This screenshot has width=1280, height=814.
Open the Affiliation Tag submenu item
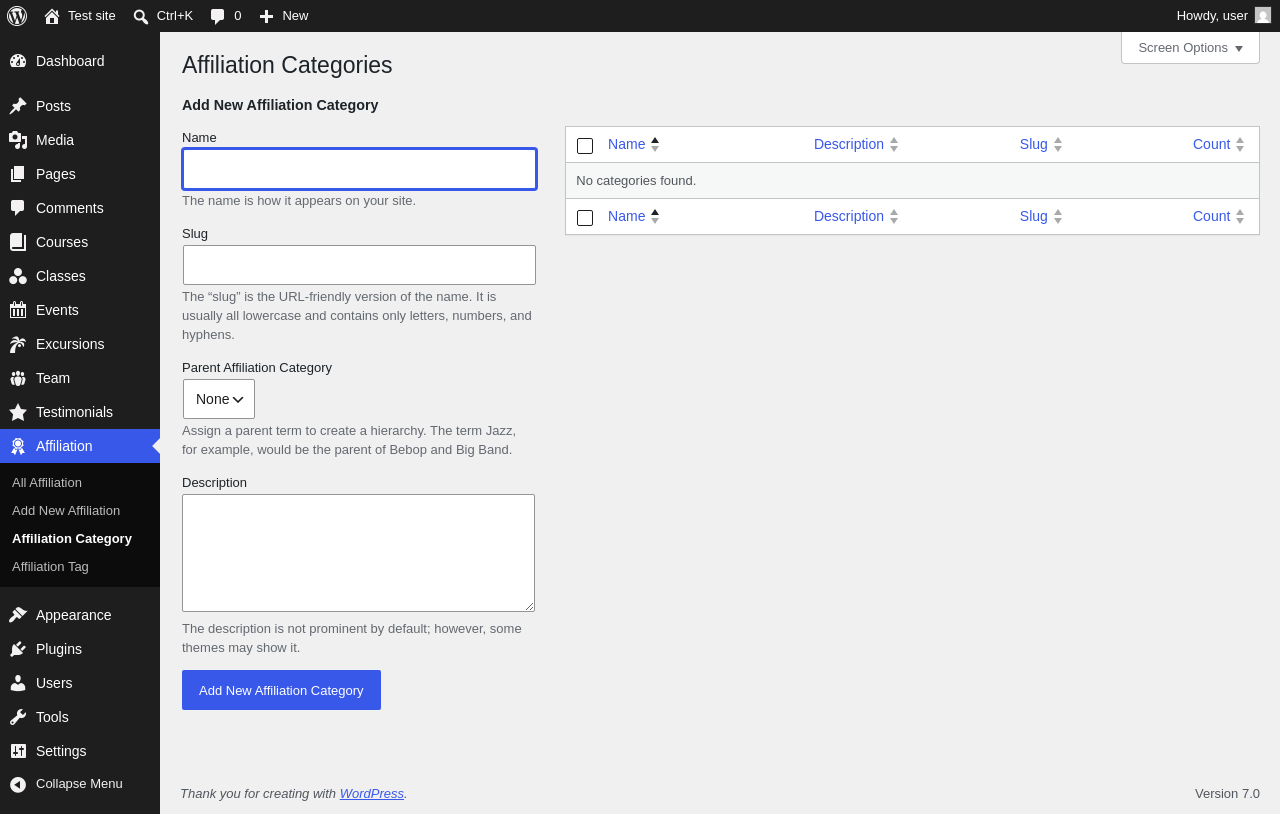coord(50,566)
